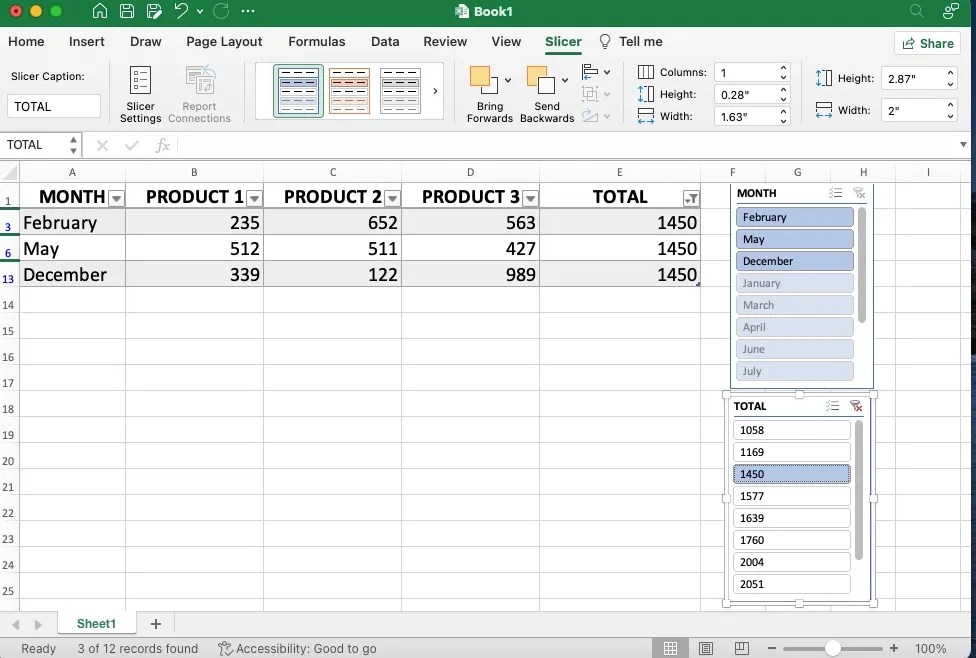Viewport: 976px width, 658px height.
Task: Click the fx insert function icon
Action: click(162, 145)
